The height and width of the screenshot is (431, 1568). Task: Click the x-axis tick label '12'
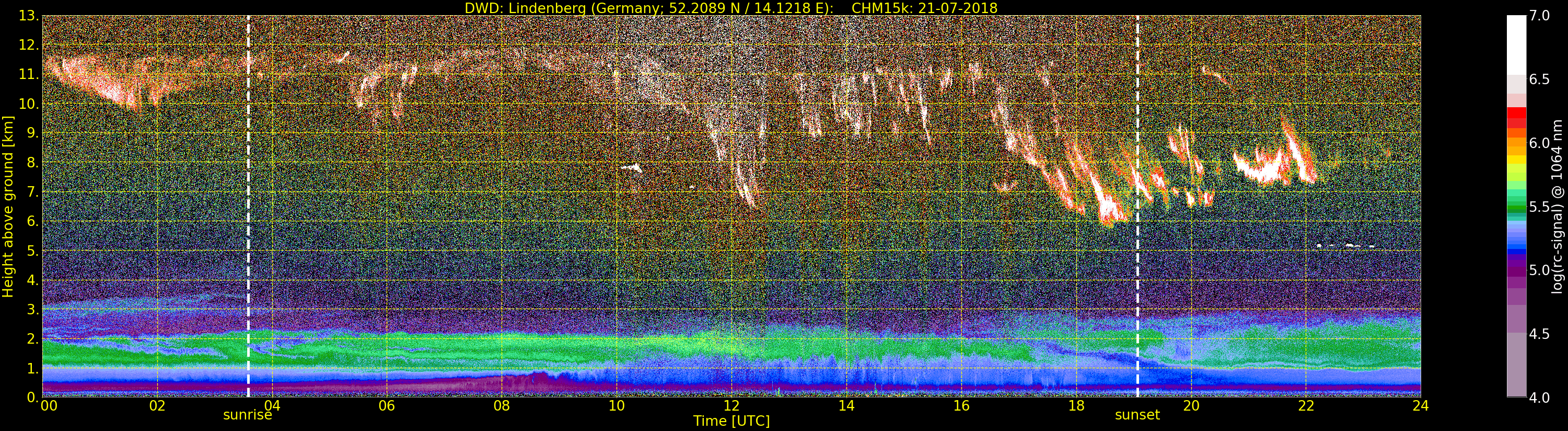click(731, 406)
